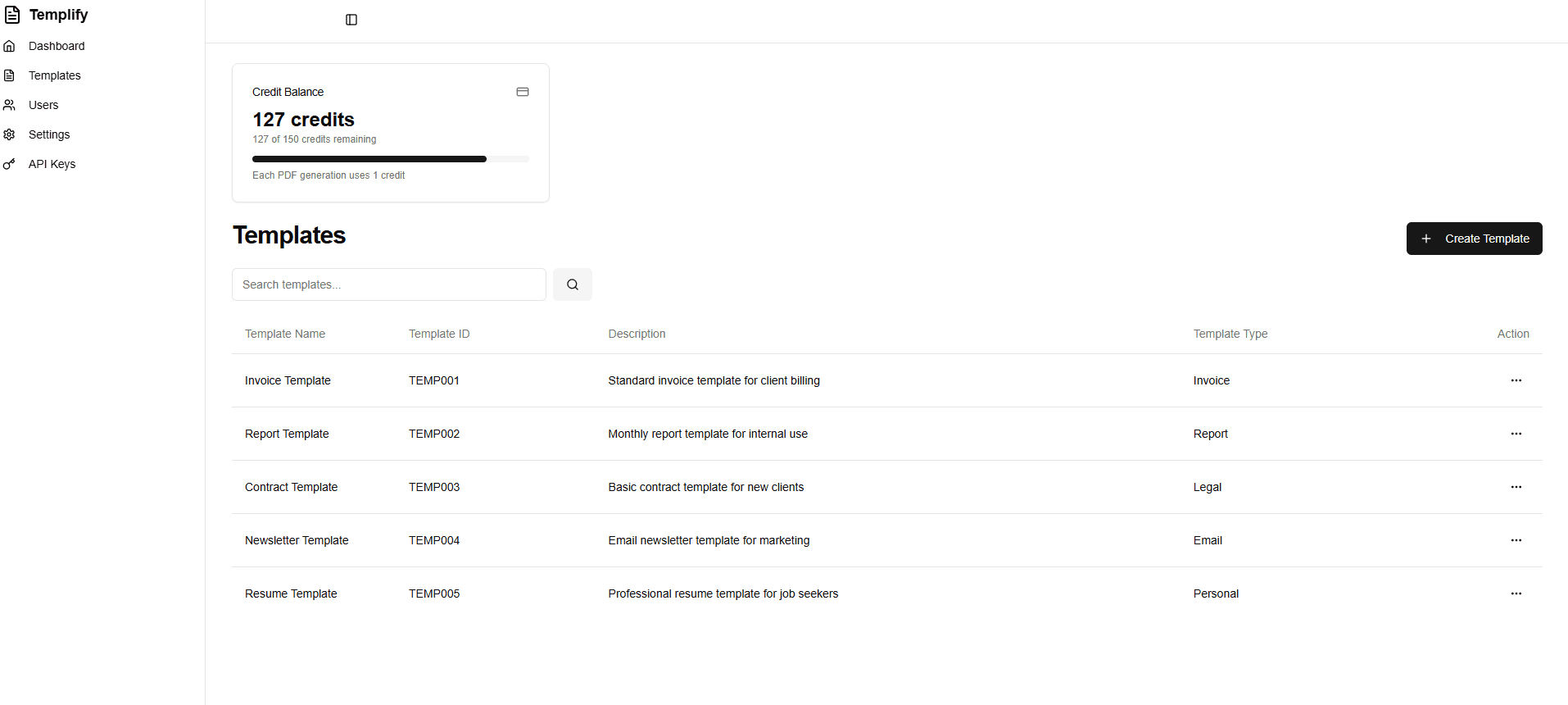Click the credit card icon in Credit Balance
The image size is (1568, 705).
pos(523,92)
